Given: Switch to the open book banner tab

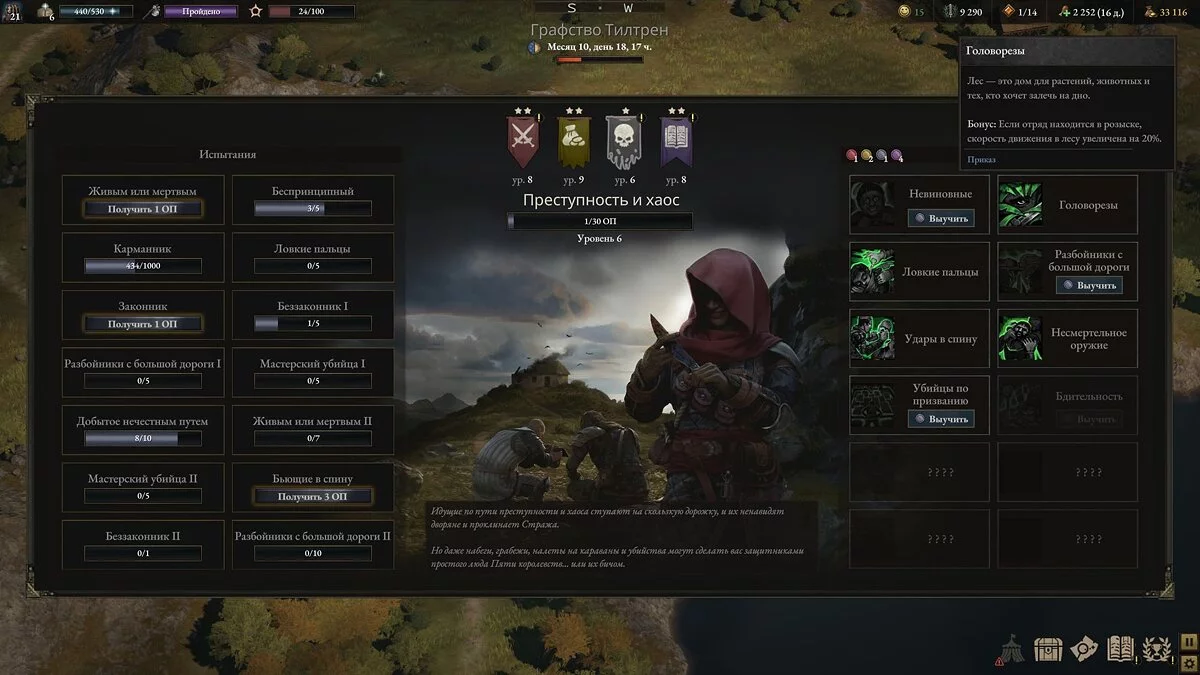Looking at the screenshot, I should pos(677,140).
